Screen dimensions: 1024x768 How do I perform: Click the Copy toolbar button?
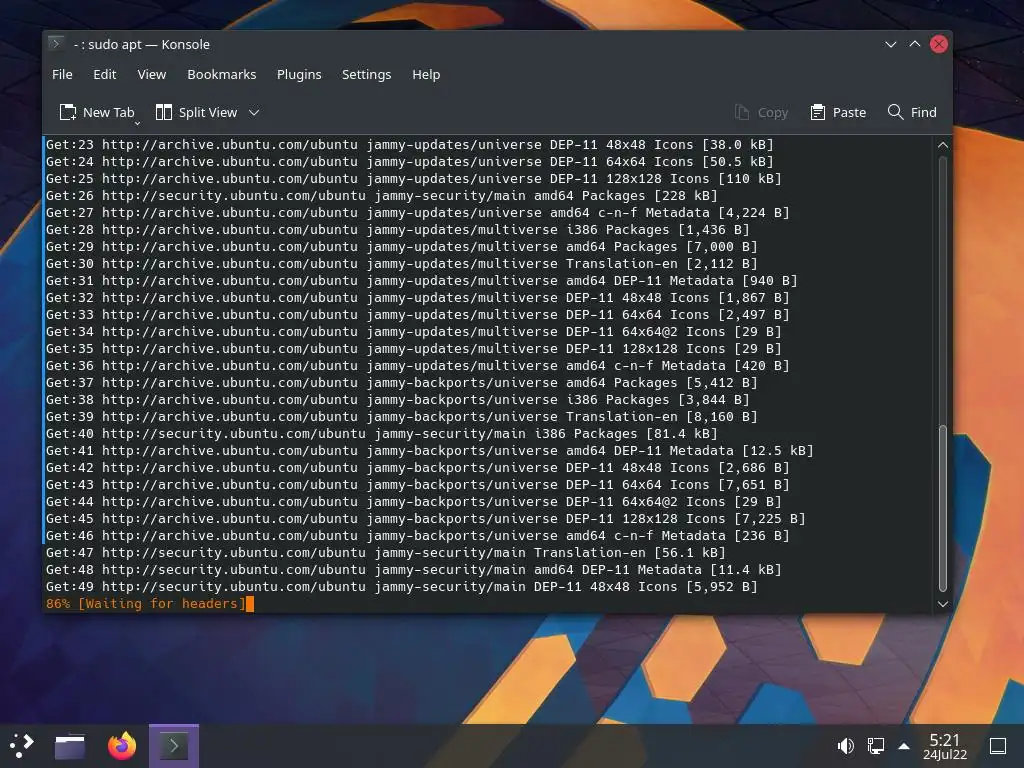tap(761, 112)
